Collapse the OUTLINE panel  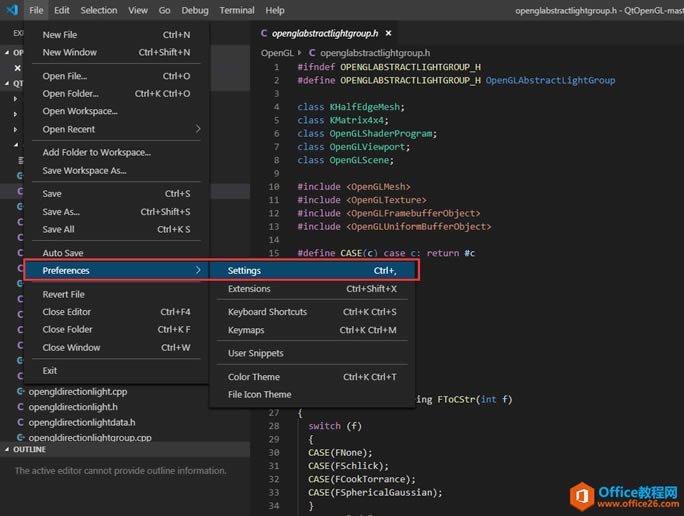[x=125, y=449]
